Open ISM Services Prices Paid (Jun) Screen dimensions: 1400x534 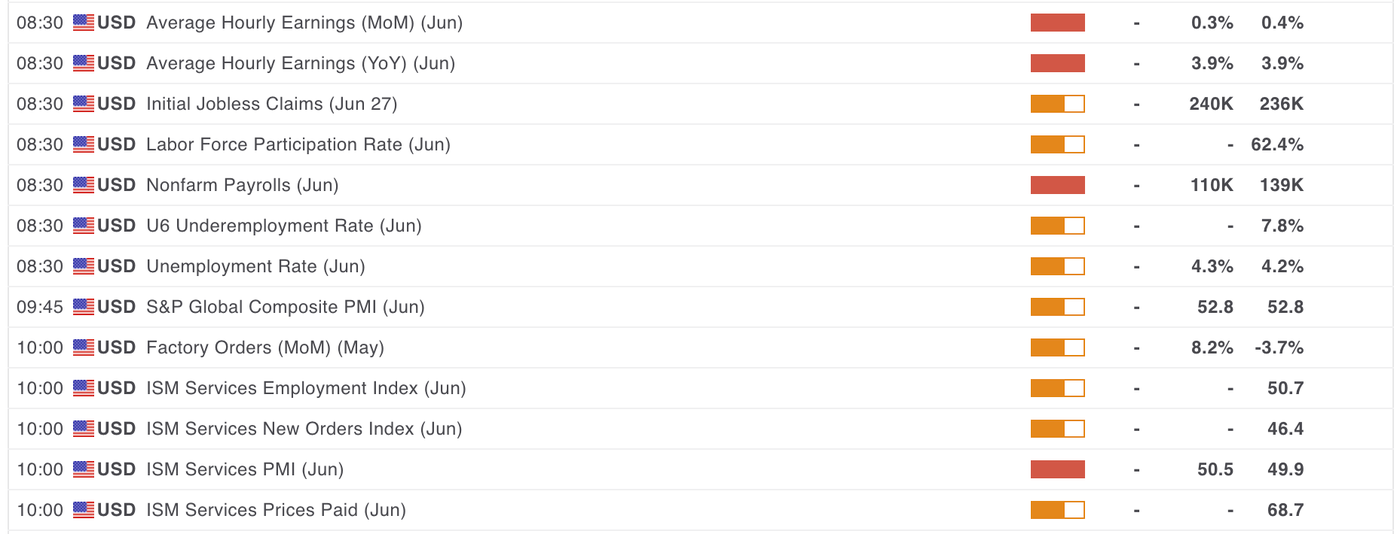(276, 510)
